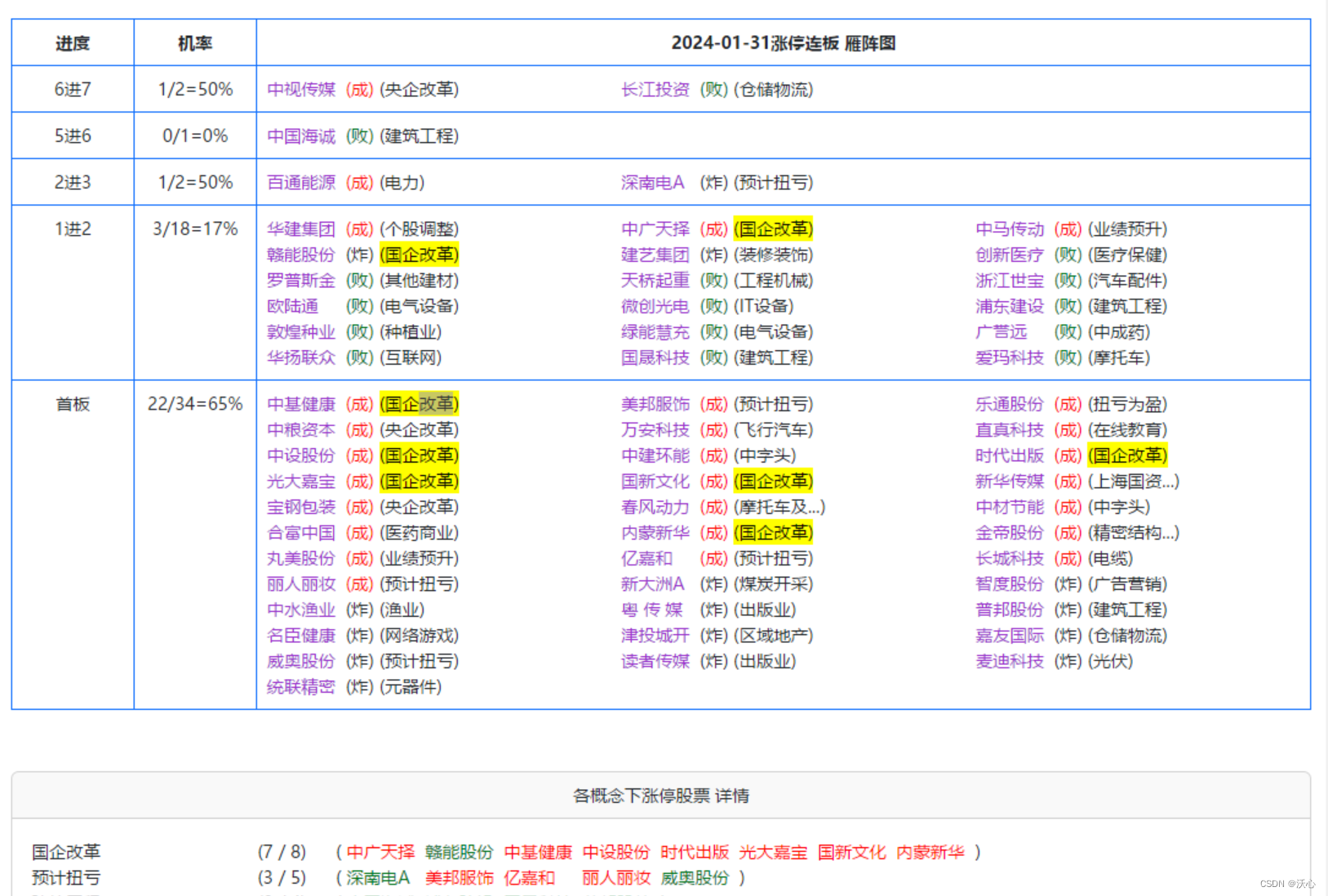Click the 合富中国 stock link

[301, 533]
